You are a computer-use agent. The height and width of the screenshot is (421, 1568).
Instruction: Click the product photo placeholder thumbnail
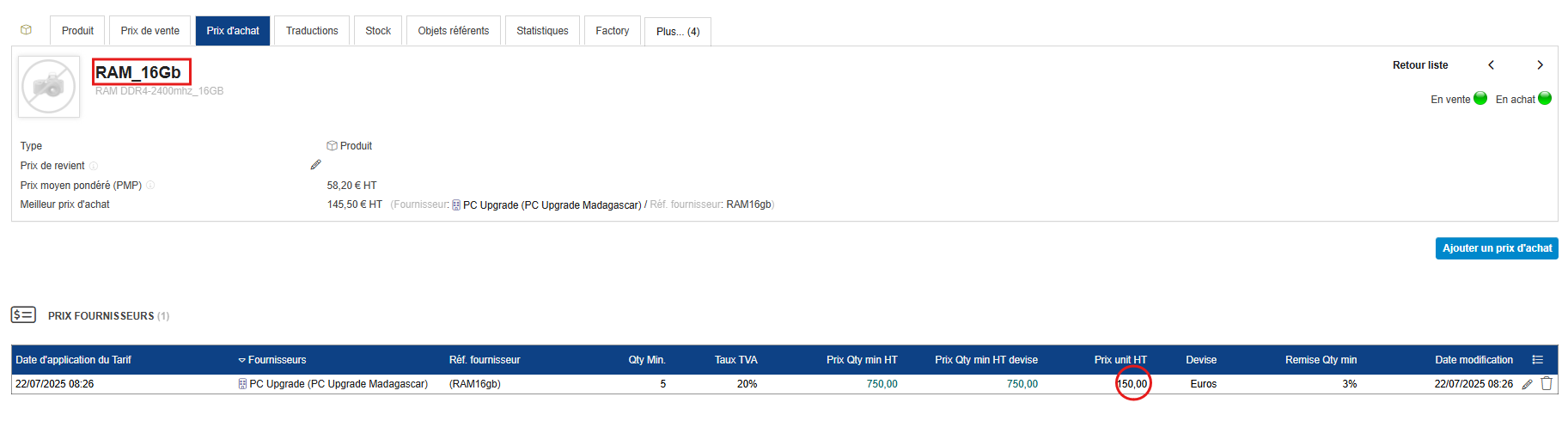tap(49, 87)
